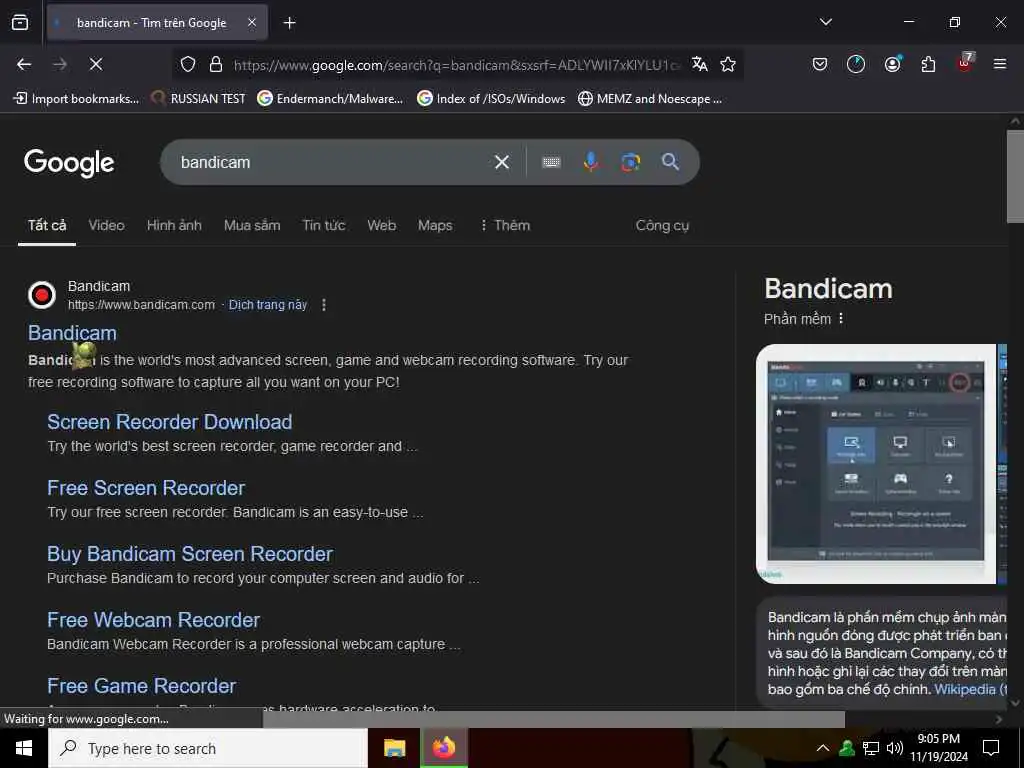Click Import bookmarks bookmark
Screen dimensions: 1024x768
tap(76, 99)
